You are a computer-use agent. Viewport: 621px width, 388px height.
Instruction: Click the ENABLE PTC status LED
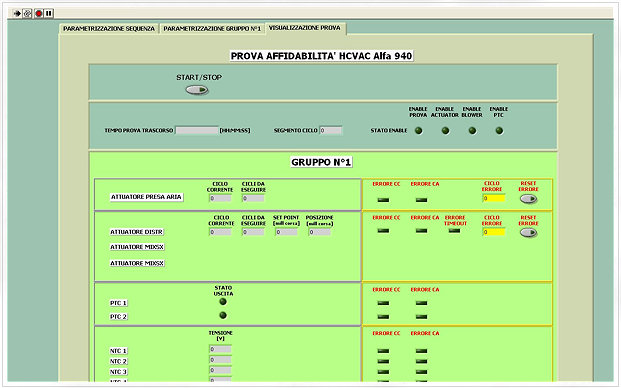[499, 130]
